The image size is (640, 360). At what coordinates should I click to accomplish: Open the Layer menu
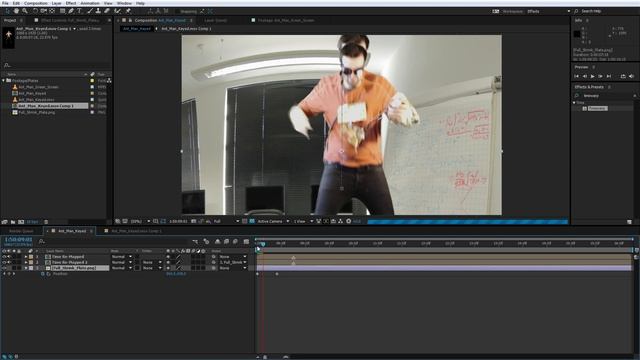click(x=56, y=3)
